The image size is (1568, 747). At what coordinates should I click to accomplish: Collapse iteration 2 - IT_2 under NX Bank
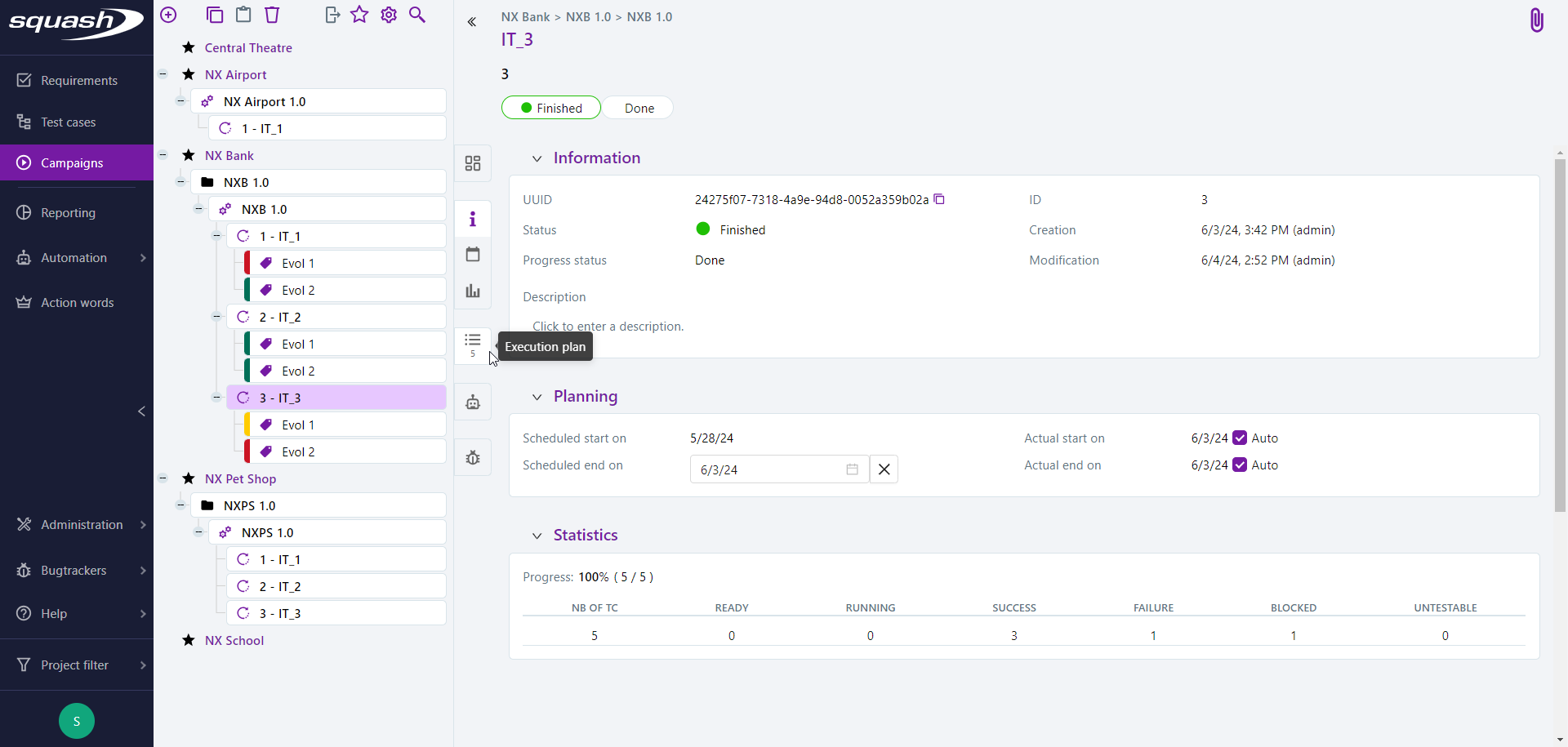point(216,317)
